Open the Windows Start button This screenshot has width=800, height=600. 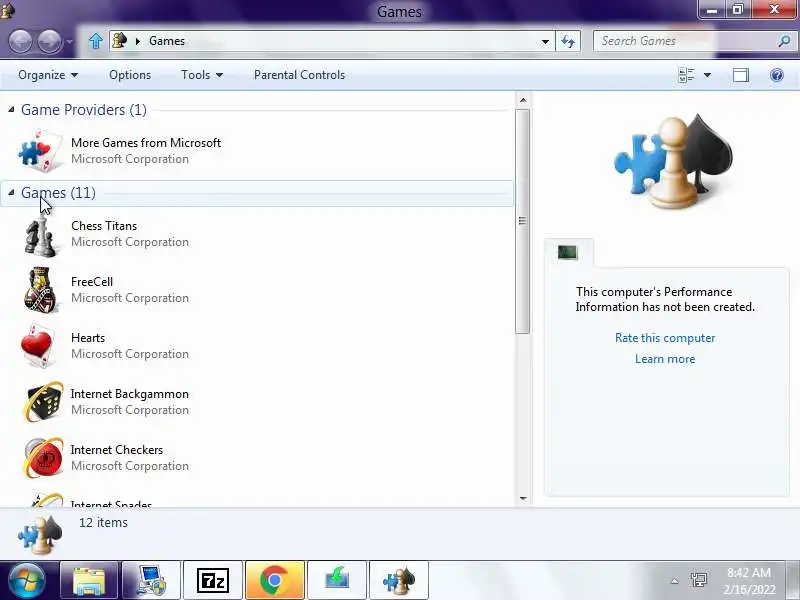point(26,581)
